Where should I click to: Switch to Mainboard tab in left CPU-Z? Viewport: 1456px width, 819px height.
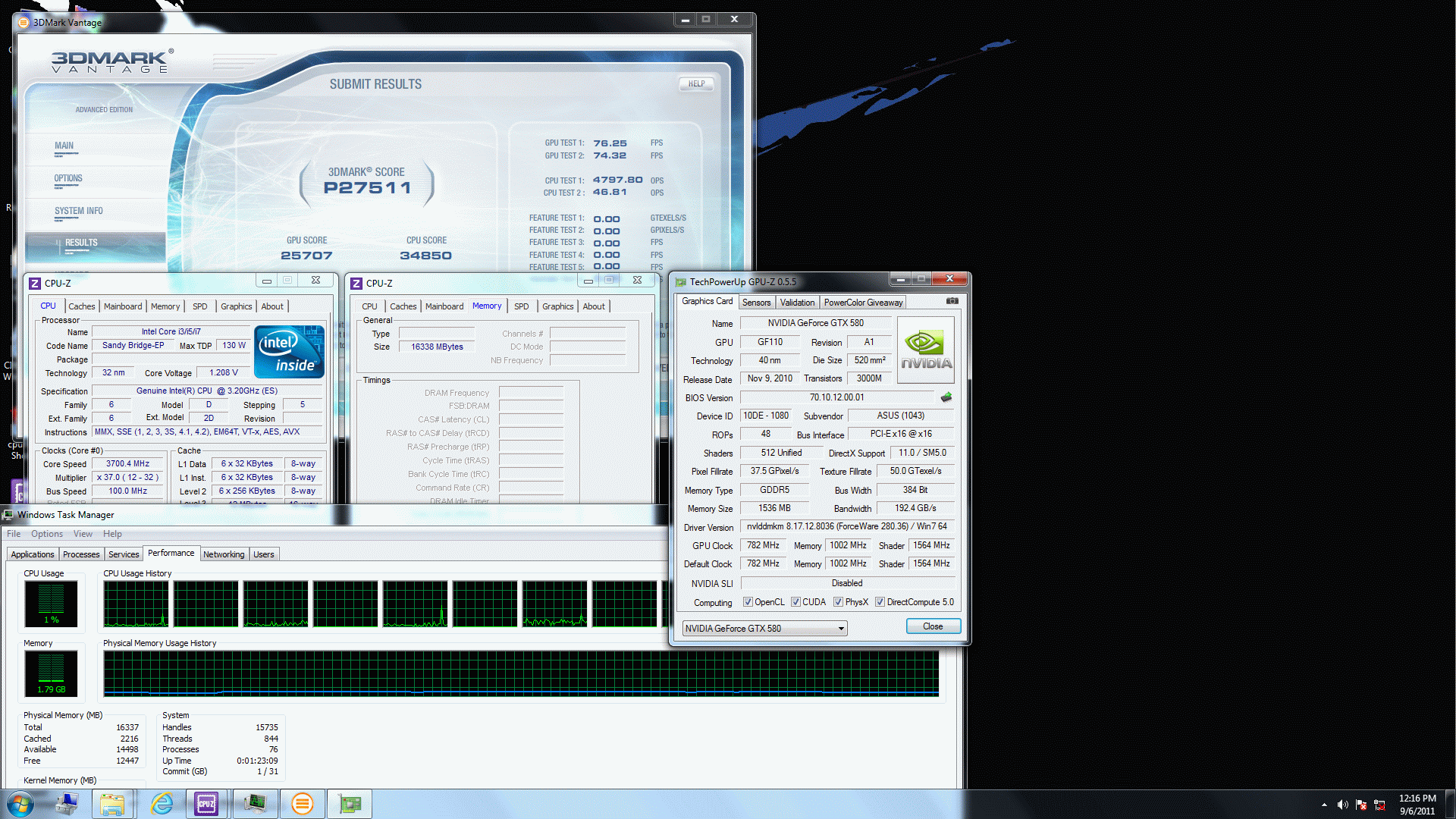pos(123,306)
